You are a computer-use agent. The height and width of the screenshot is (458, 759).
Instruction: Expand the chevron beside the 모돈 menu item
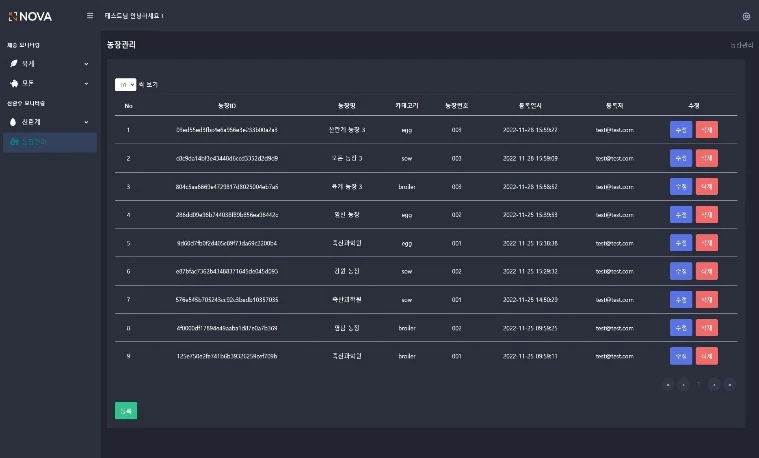click(x=86, y=83)
